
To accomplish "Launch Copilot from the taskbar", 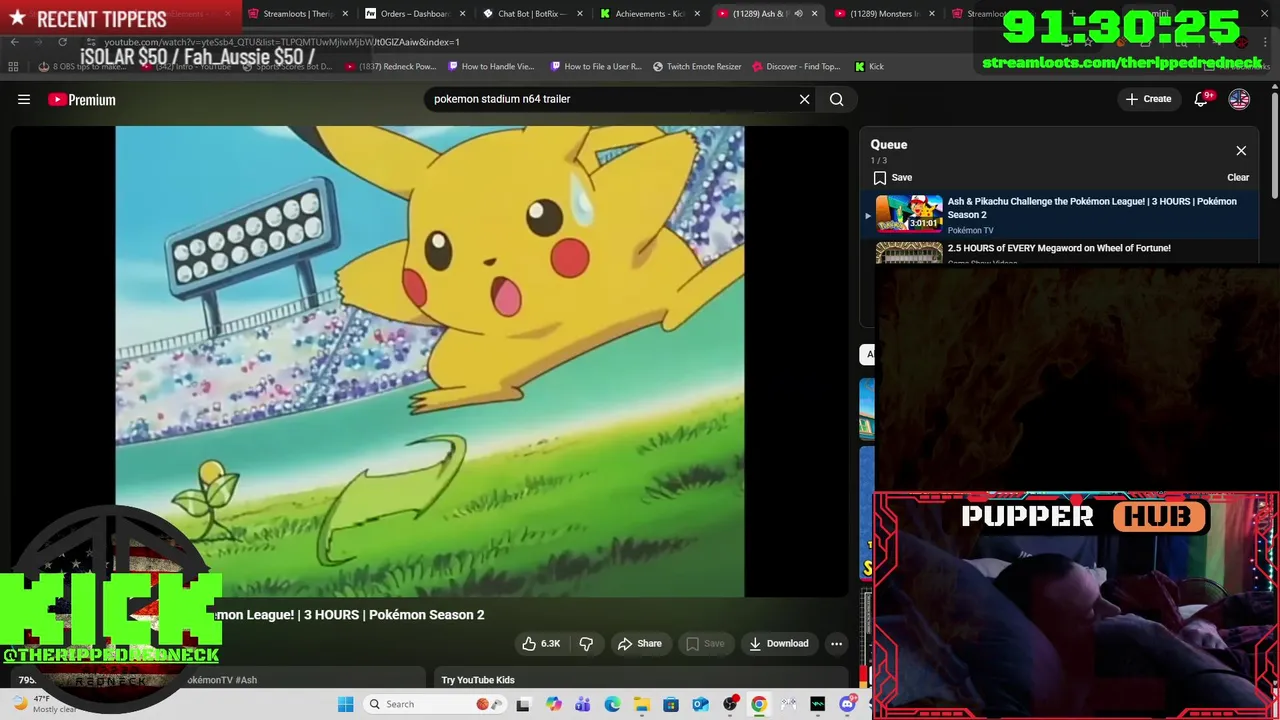I will click(x=554, y=704).
